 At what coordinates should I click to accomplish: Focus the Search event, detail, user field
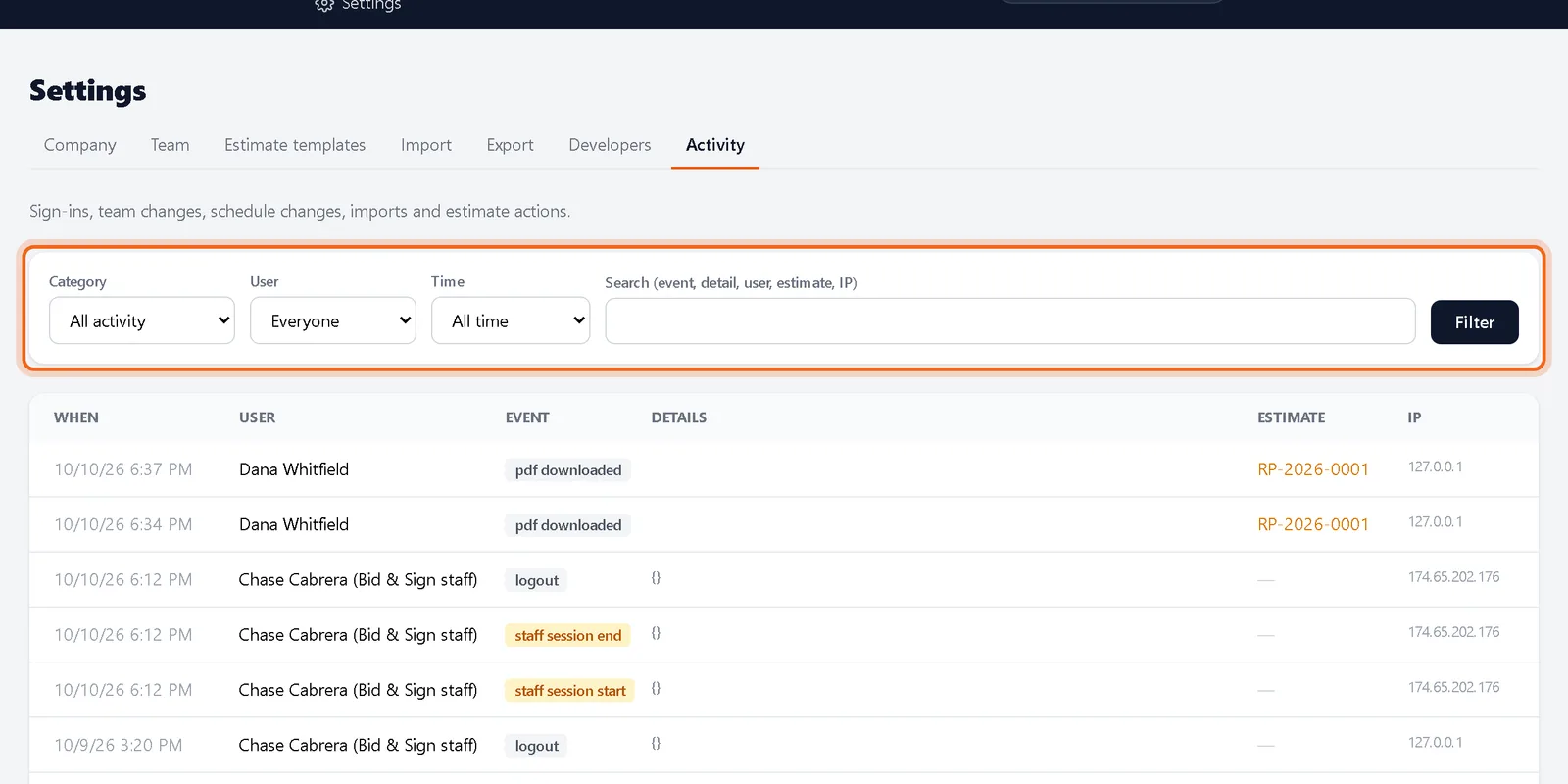coord(1010,321)
